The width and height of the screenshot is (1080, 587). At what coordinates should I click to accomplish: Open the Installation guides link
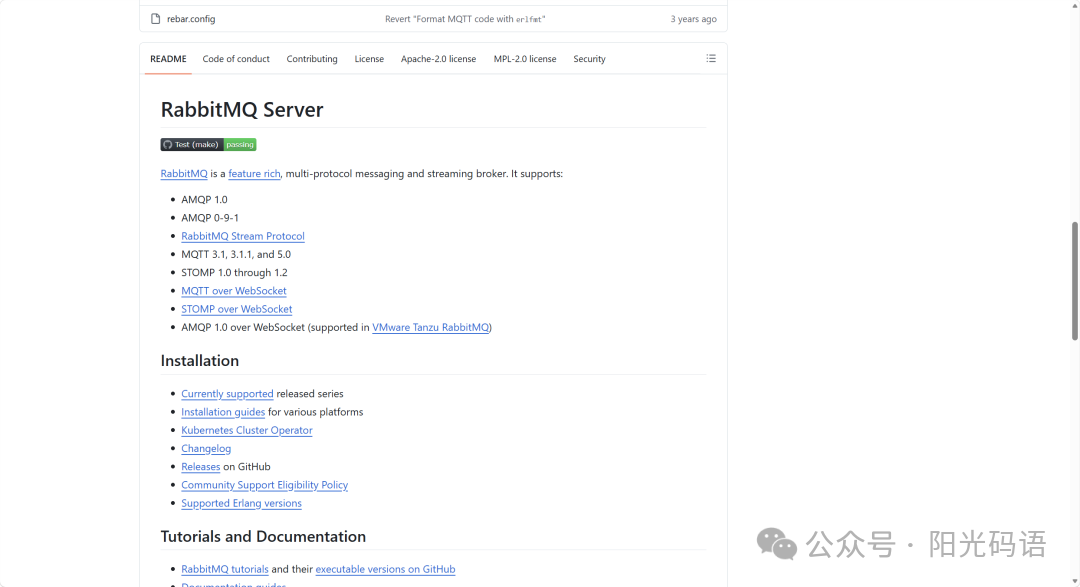[x=223, y=411]
